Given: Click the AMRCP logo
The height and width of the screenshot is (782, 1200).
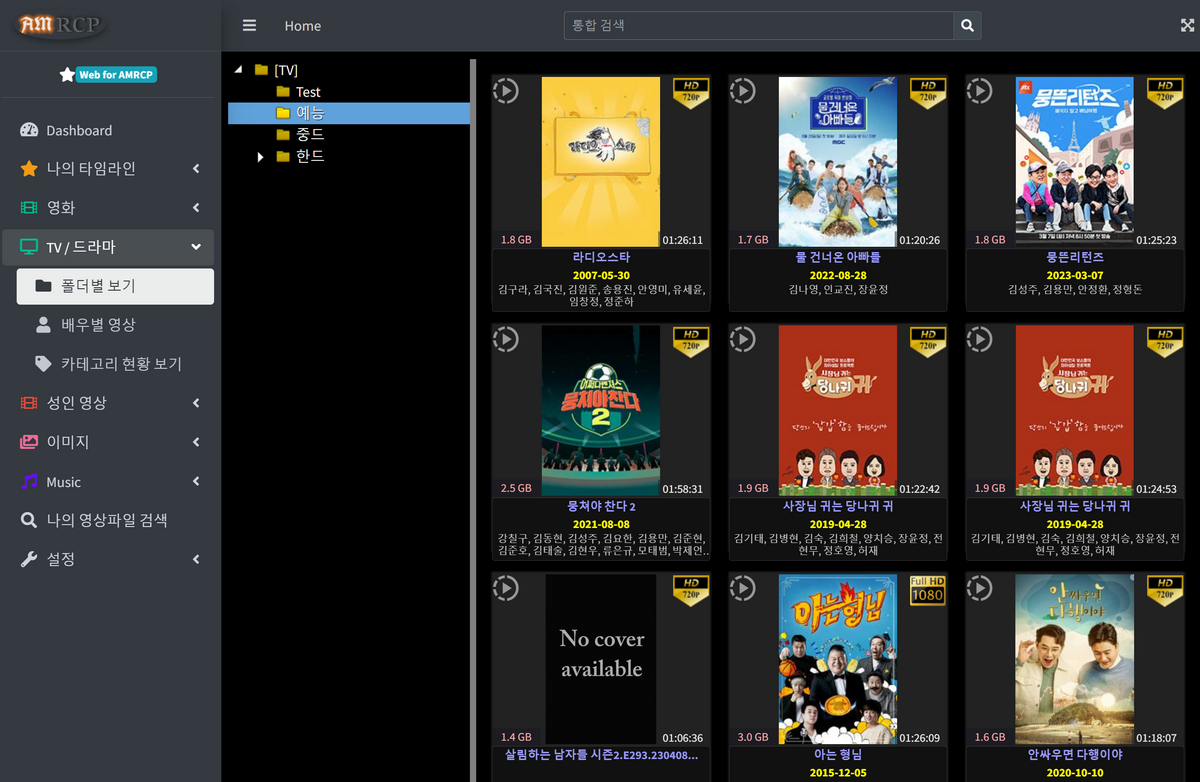Looking at the screenshot, I should [x=62, y=24].
